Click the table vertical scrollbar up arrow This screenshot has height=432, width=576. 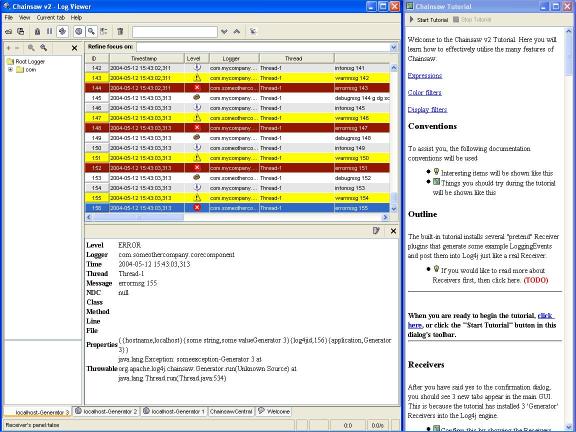(x=394, y=68)
